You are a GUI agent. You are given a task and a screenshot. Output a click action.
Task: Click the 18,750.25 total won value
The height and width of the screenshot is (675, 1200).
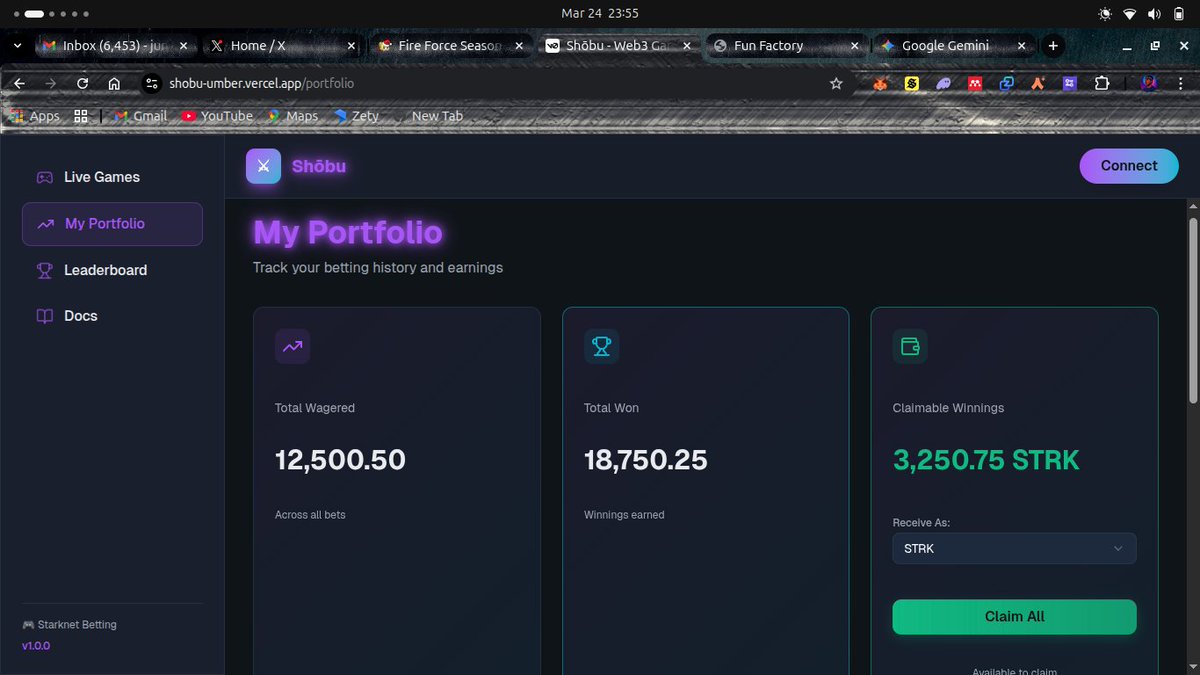(645, 460)
